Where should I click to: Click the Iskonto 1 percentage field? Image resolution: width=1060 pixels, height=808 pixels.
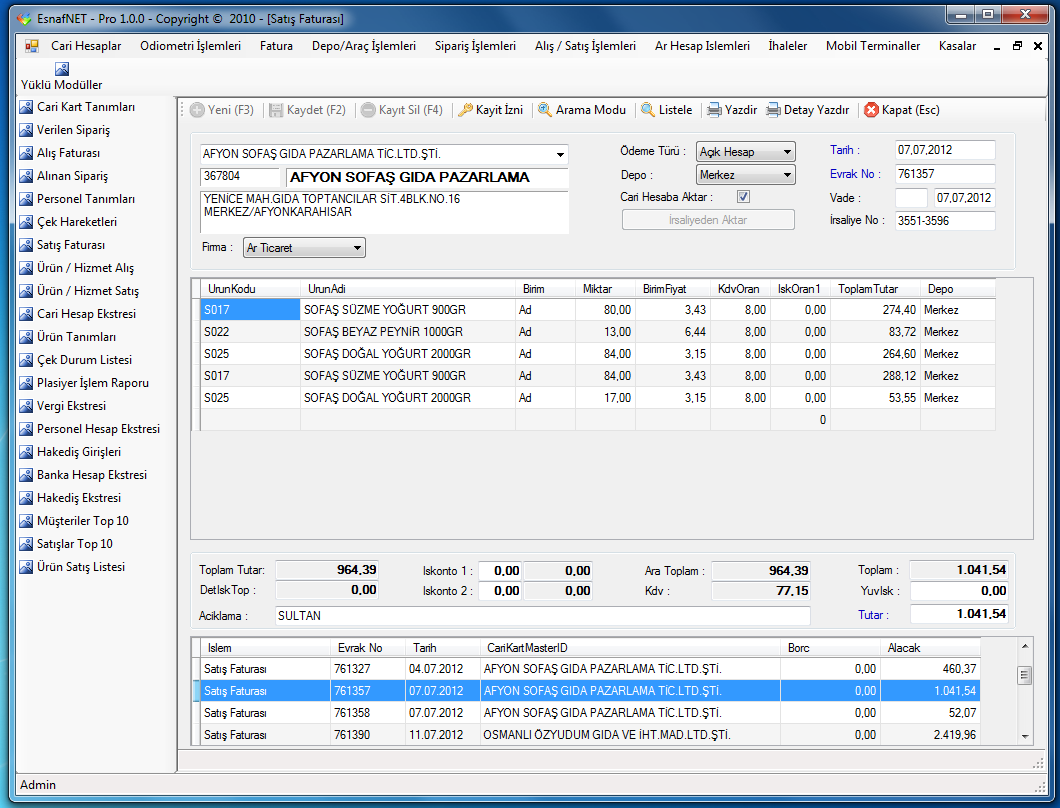(500, 571)
